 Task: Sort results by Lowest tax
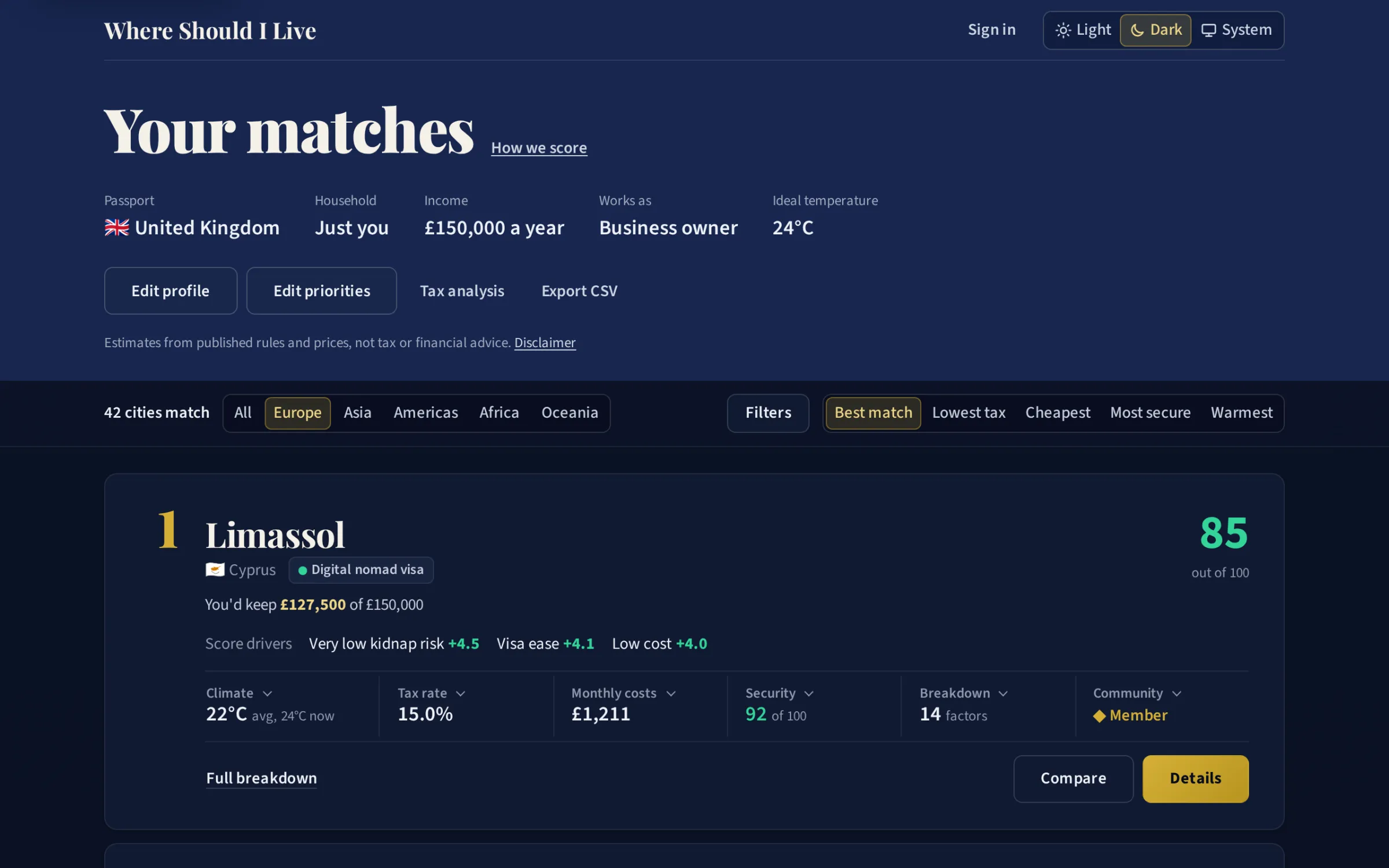point(969,413)
